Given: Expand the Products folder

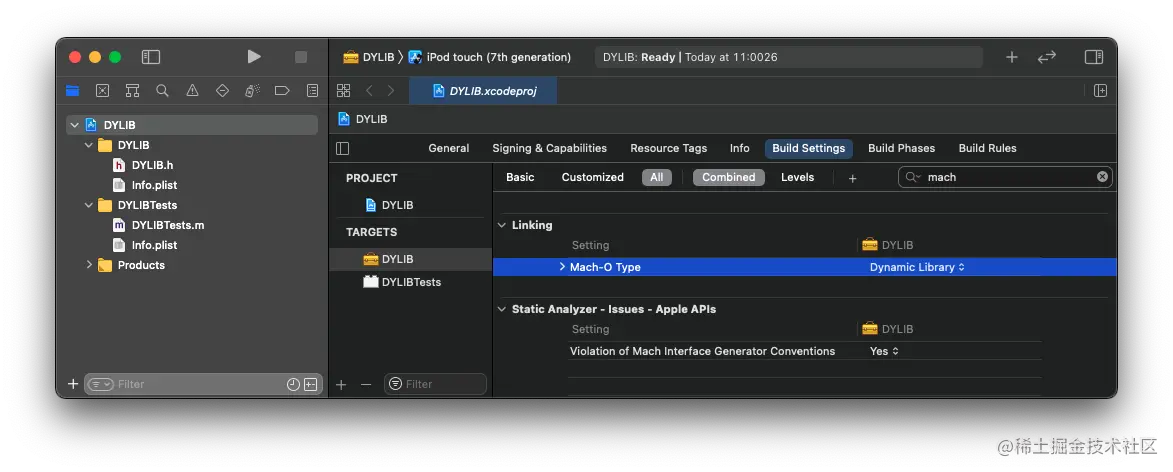Looking at the screenshot, I should click(89, 265).
